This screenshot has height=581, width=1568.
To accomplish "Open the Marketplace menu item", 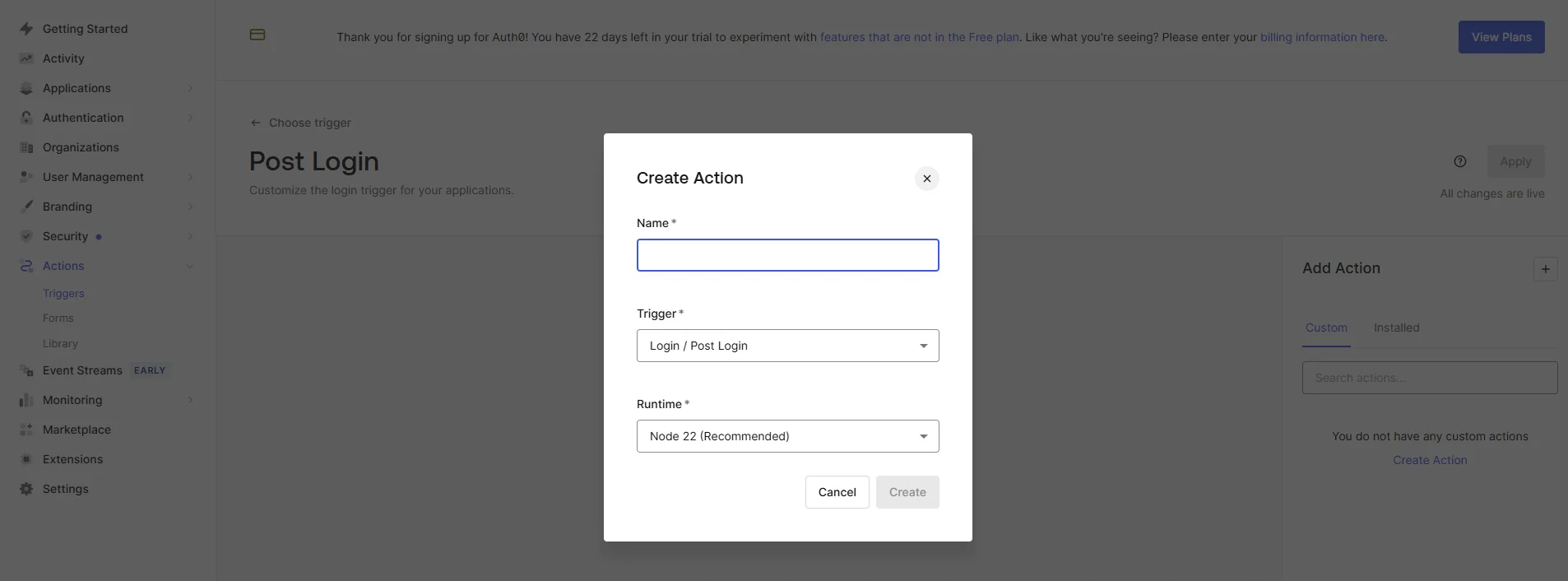I will coord(77,430).
